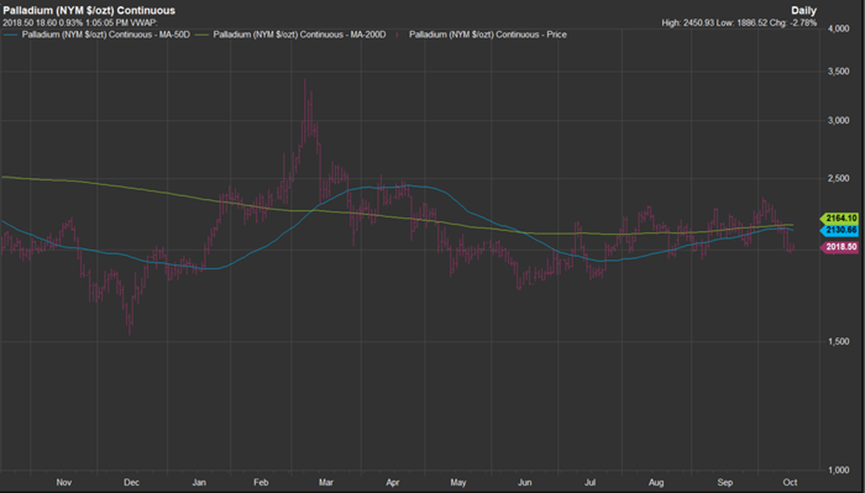Click the Dec month label
The width and height of the screenshot is (865, 493).
(x=131, y=483)
